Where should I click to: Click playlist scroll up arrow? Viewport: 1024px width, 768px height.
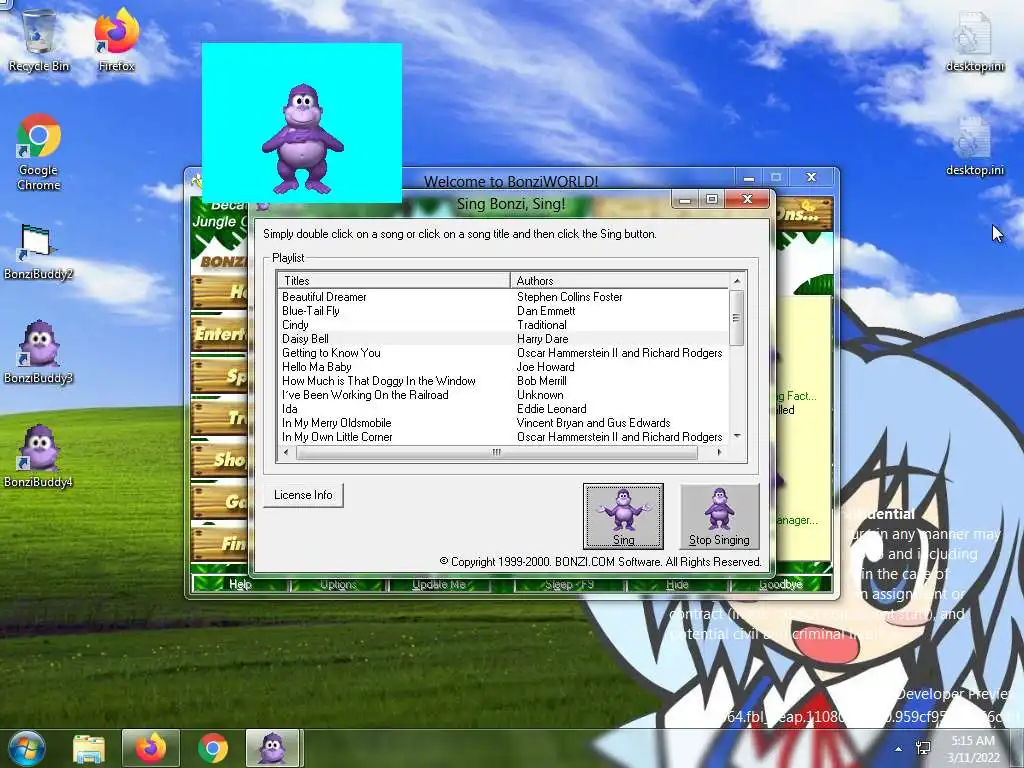coord(737,281)
